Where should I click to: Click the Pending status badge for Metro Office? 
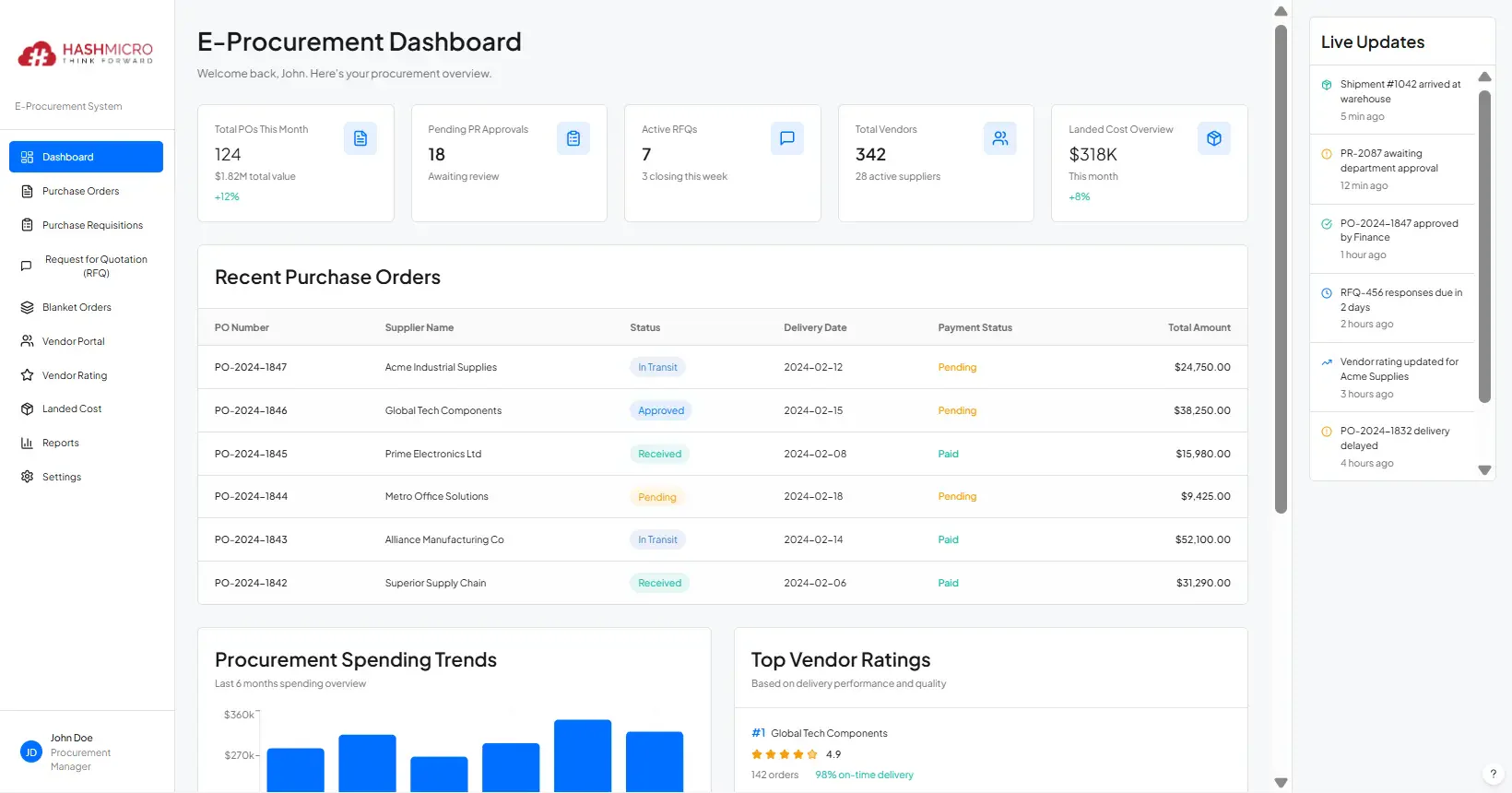point(657,497)
